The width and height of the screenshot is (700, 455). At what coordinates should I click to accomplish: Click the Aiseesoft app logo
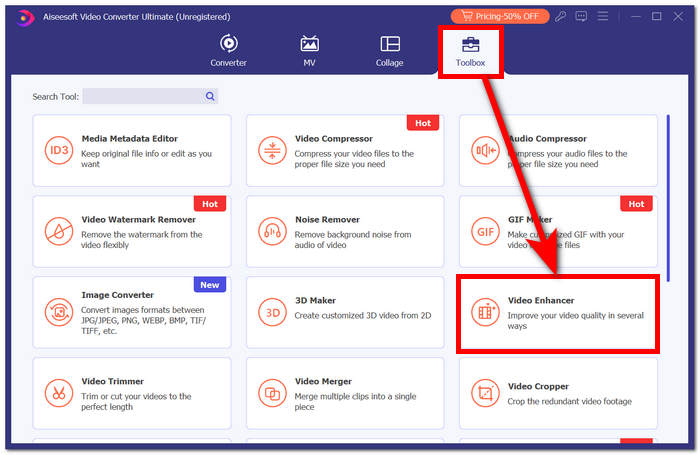click(x=25, y=17)
